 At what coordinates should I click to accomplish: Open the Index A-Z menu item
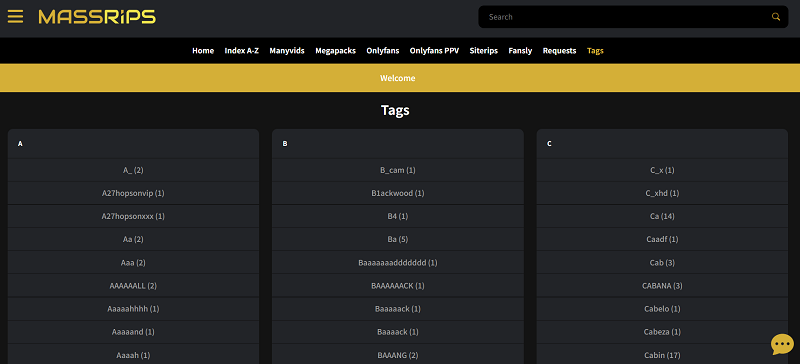(x=242, y=51)
